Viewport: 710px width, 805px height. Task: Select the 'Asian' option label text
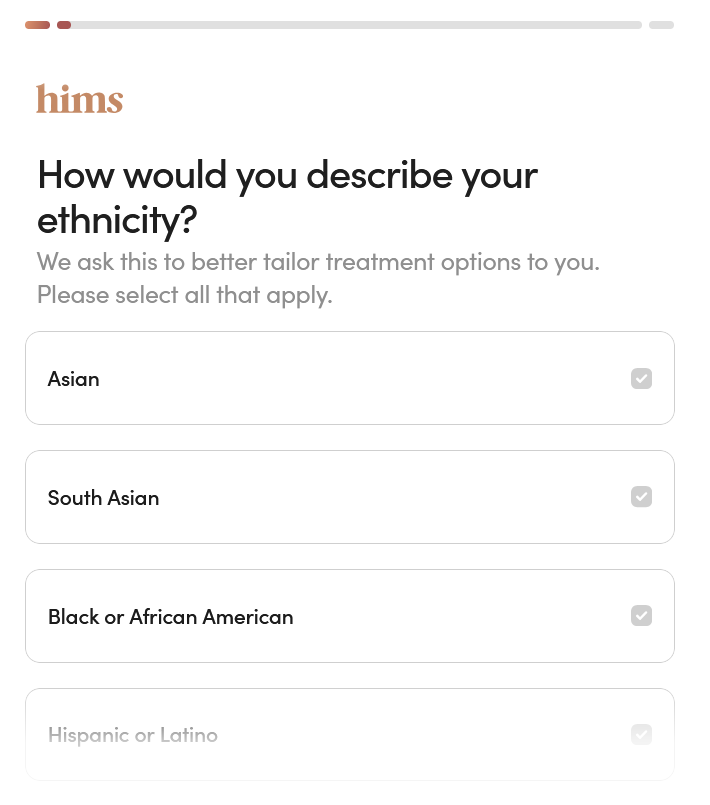pos(74,380)
